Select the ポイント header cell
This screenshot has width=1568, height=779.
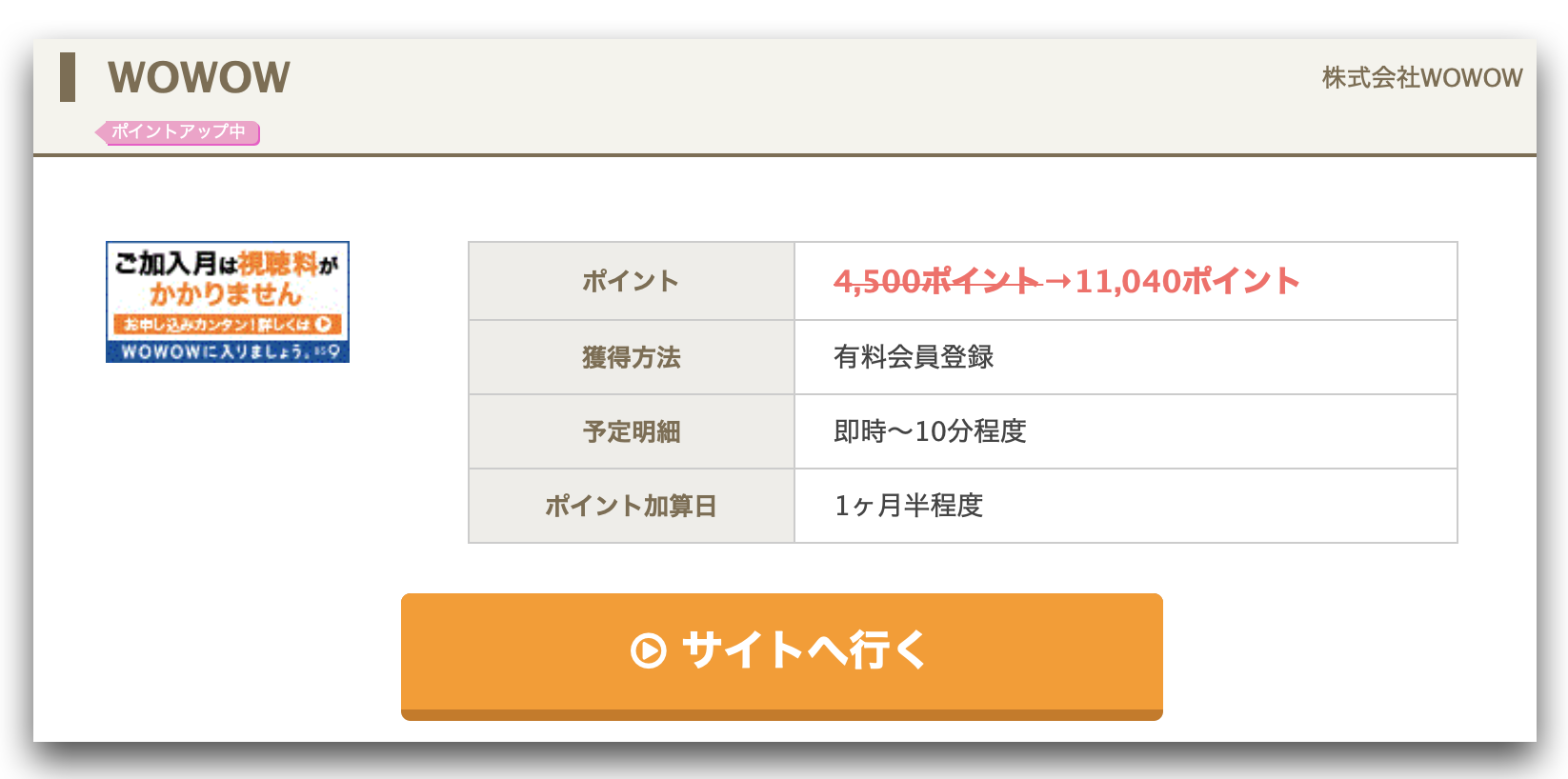(632, 281)
